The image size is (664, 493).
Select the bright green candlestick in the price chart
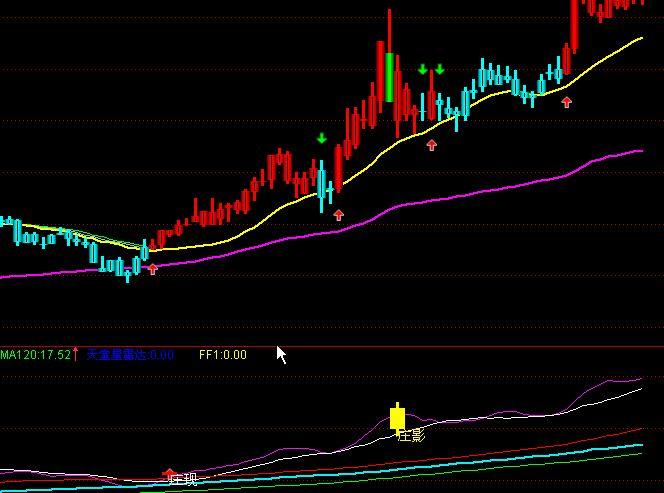[x=389, y=77]
